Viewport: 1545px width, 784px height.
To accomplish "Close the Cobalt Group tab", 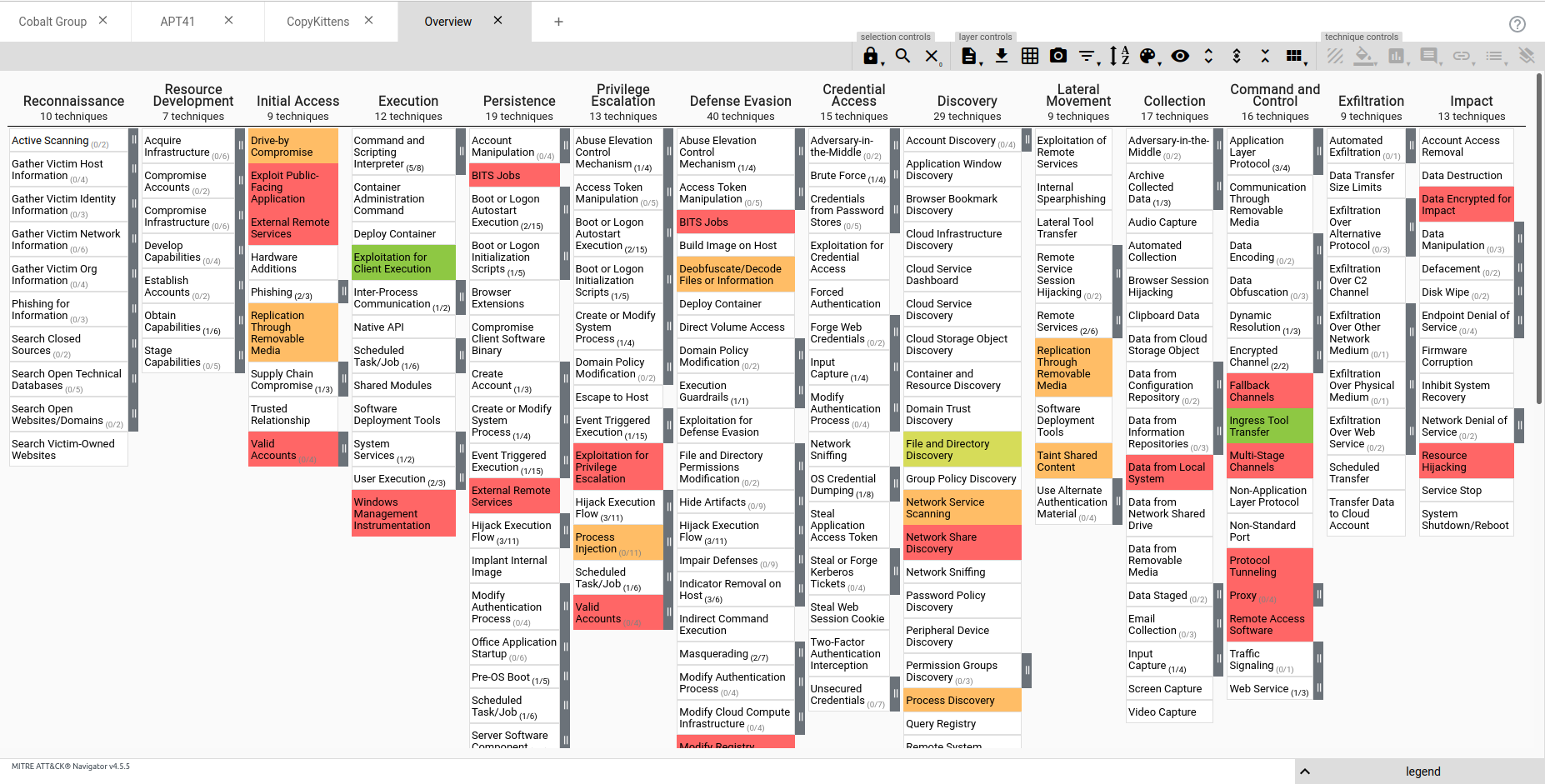I will coord(102,20).
